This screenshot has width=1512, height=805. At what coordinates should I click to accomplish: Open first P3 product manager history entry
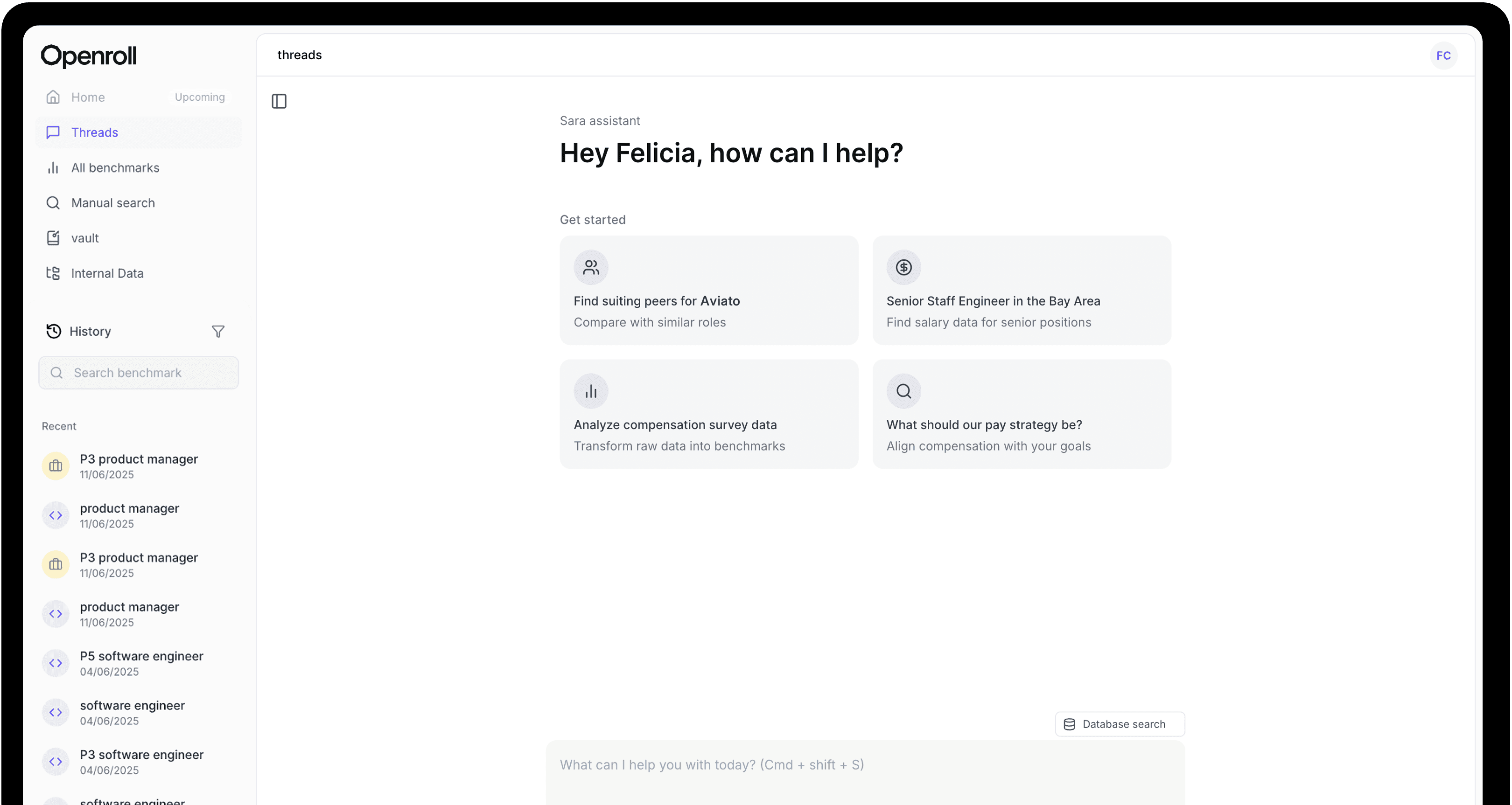[x=139, y=466]
